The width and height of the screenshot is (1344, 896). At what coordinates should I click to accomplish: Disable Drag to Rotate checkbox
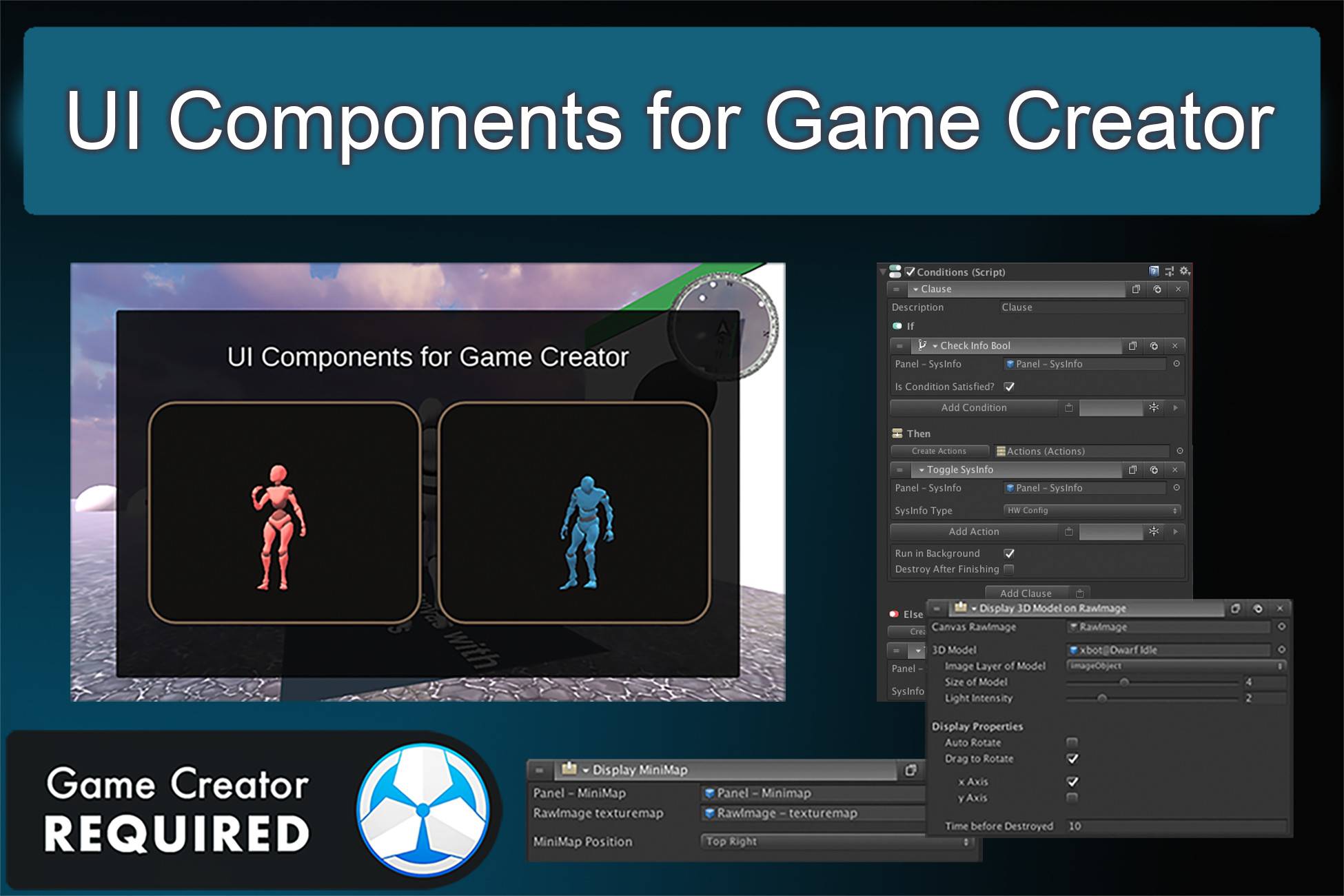1072,759
